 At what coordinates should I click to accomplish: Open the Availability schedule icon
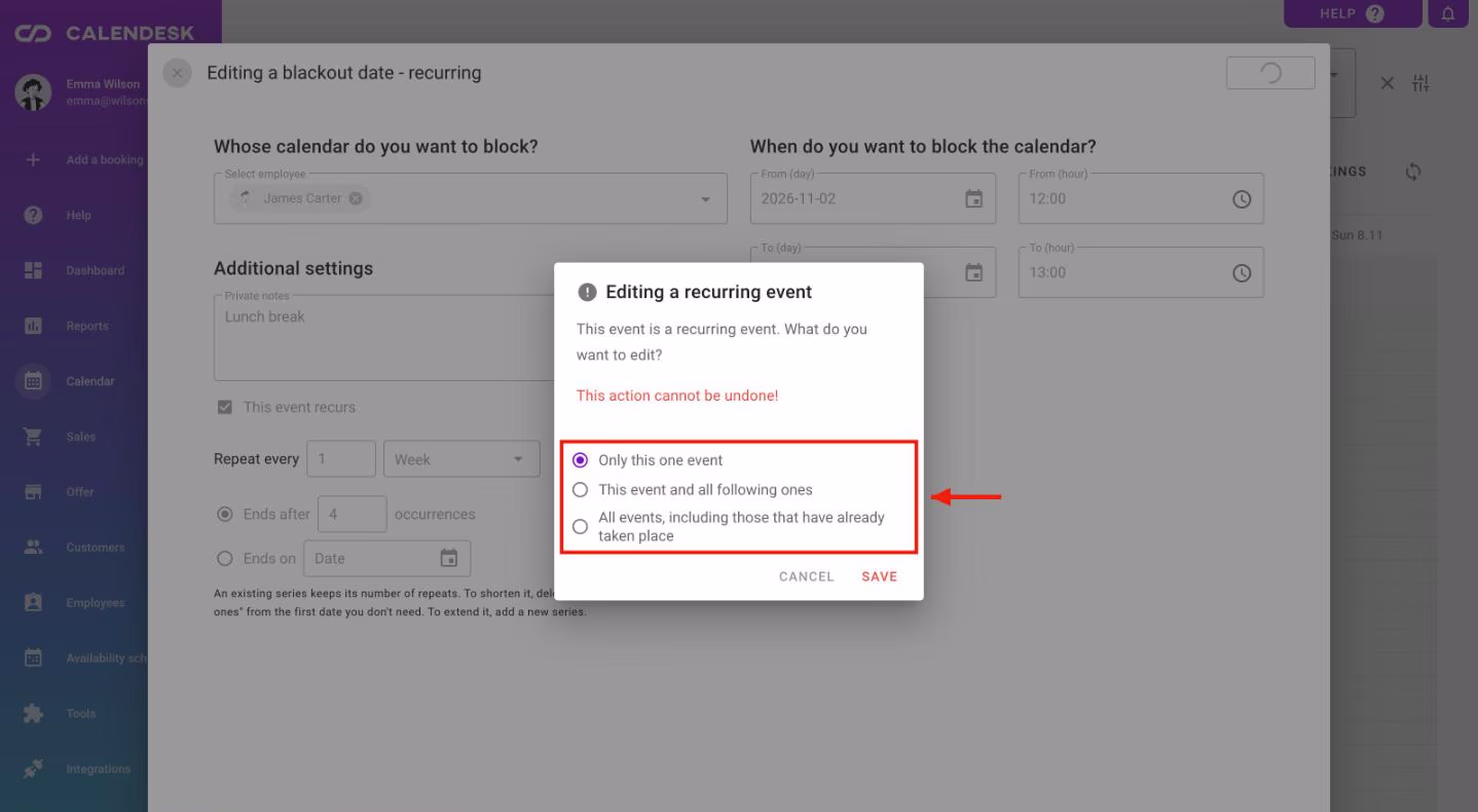tap(33, 658)
